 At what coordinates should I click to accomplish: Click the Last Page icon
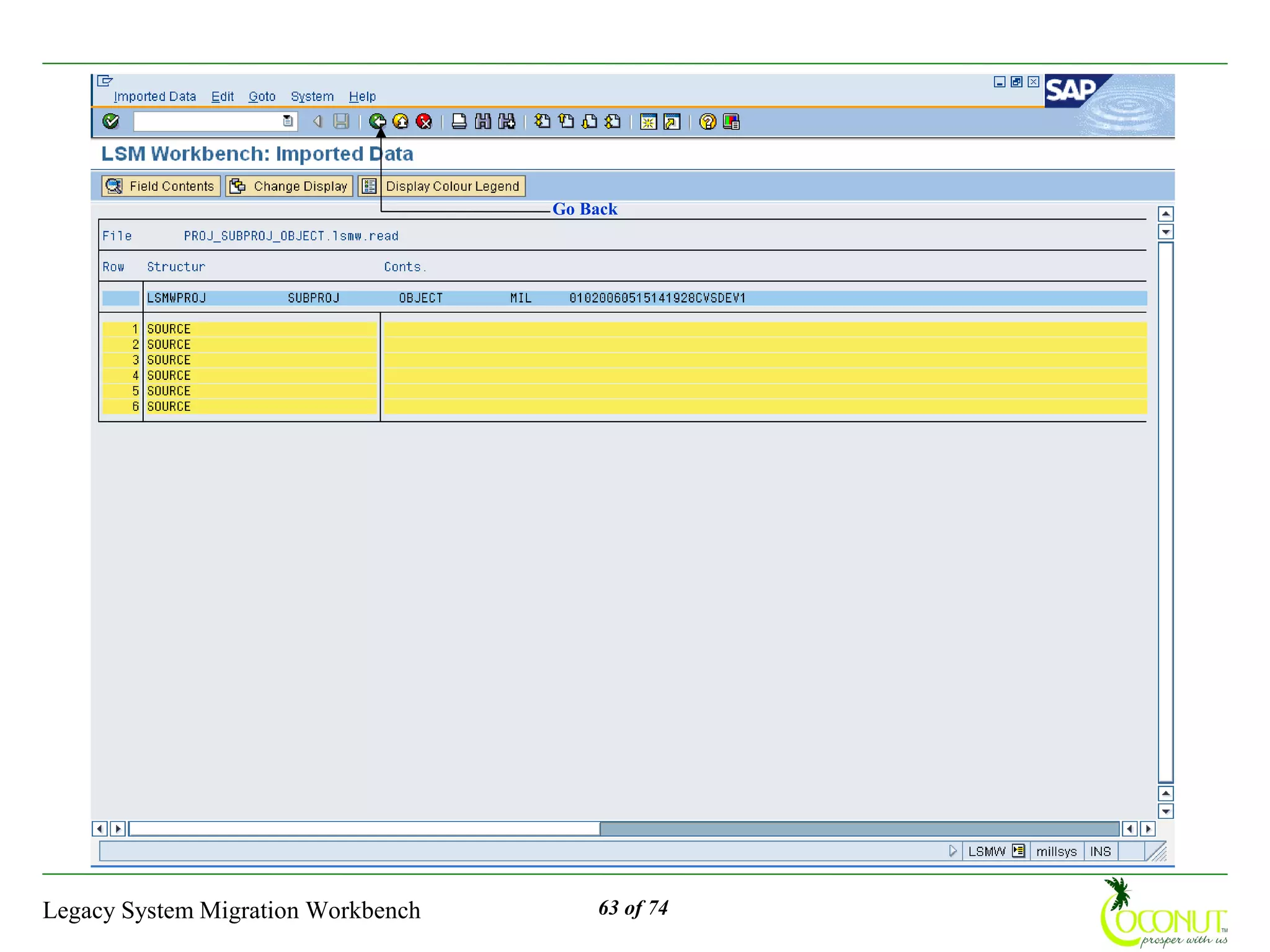[x=613, y=121]
